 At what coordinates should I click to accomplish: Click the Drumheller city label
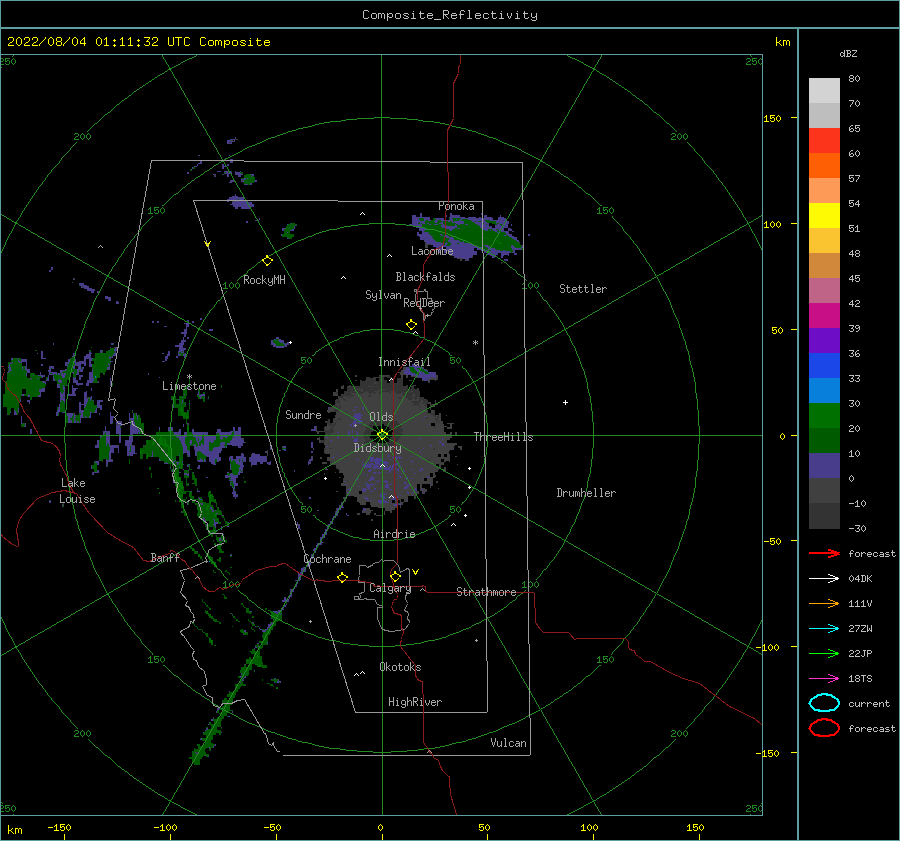tap(586, 493)
